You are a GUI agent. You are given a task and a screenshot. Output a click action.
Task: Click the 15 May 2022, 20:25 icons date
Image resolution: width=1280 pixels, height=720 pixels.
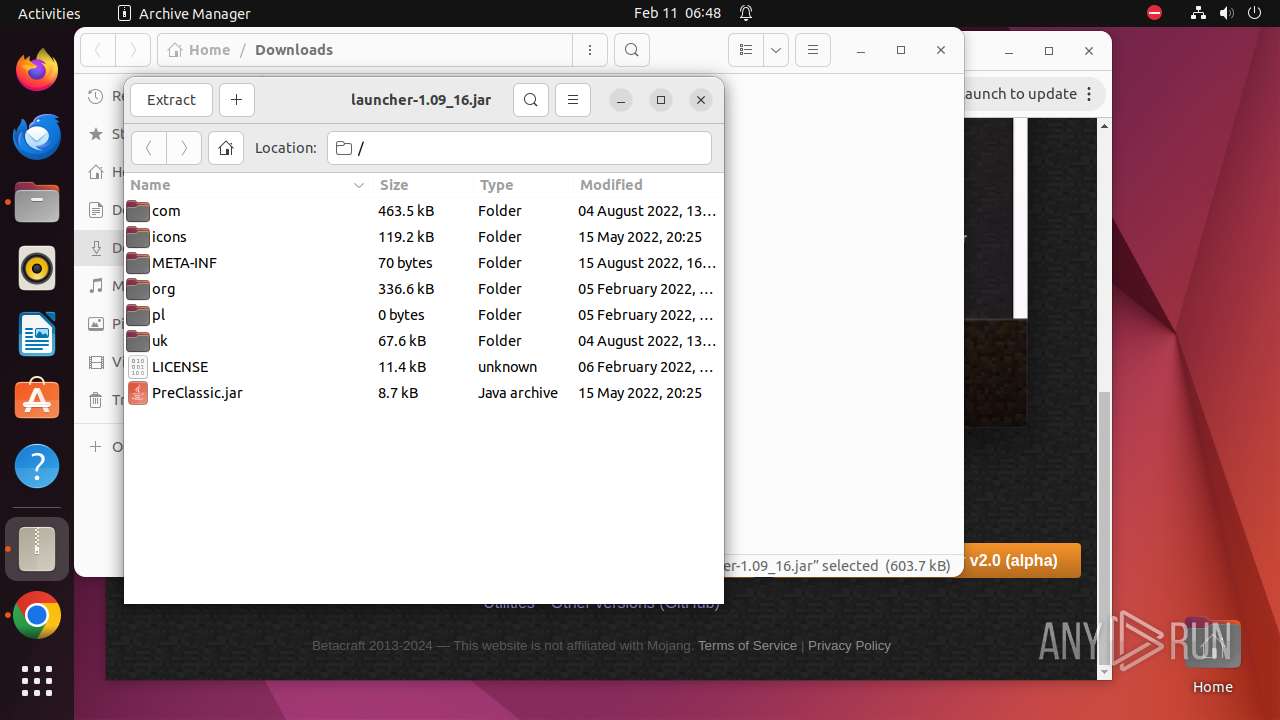640,237
